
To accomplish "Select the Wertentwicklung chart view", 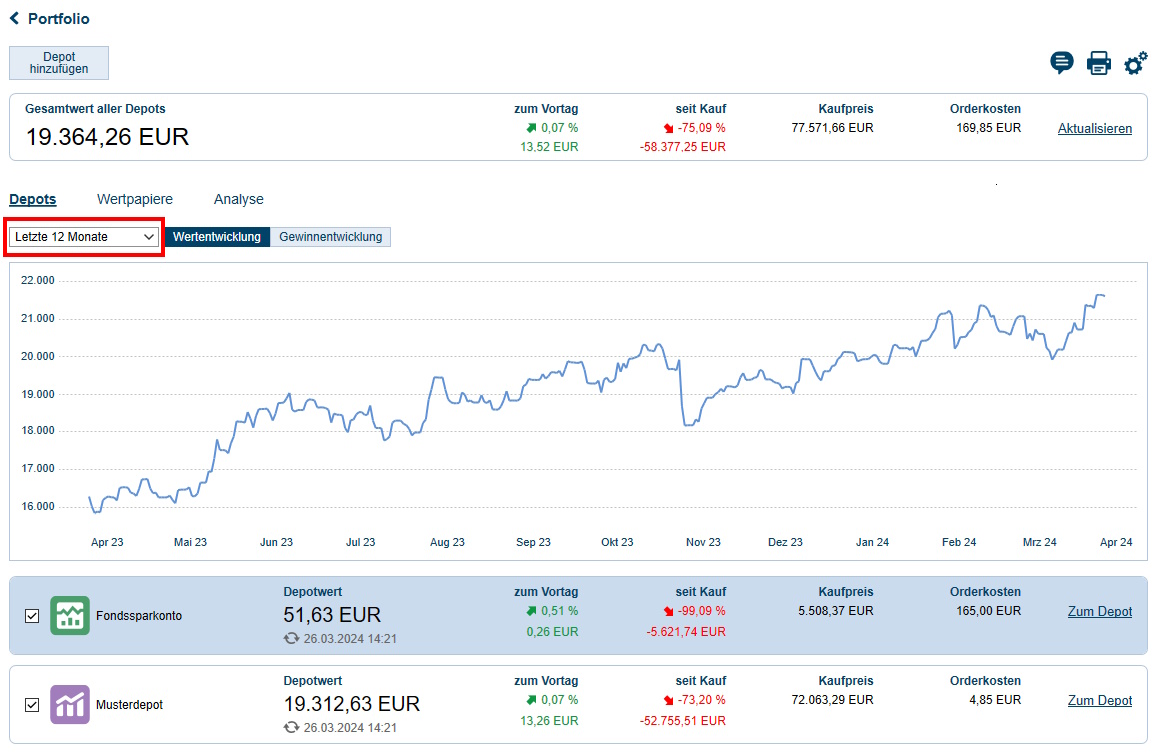I will tap(217, 237).
